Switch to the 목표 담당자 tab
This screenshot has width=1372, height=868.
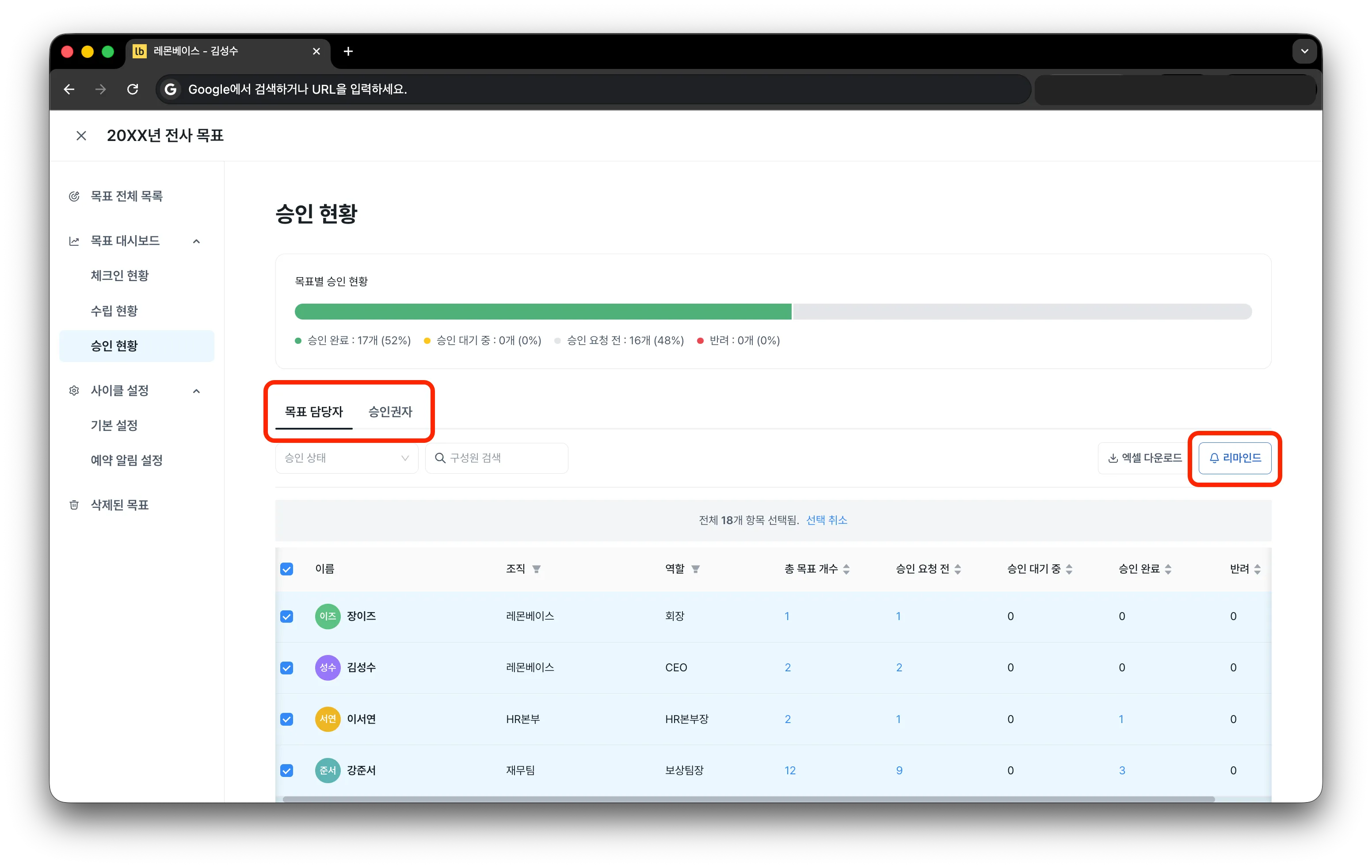(x=313, y=412)
